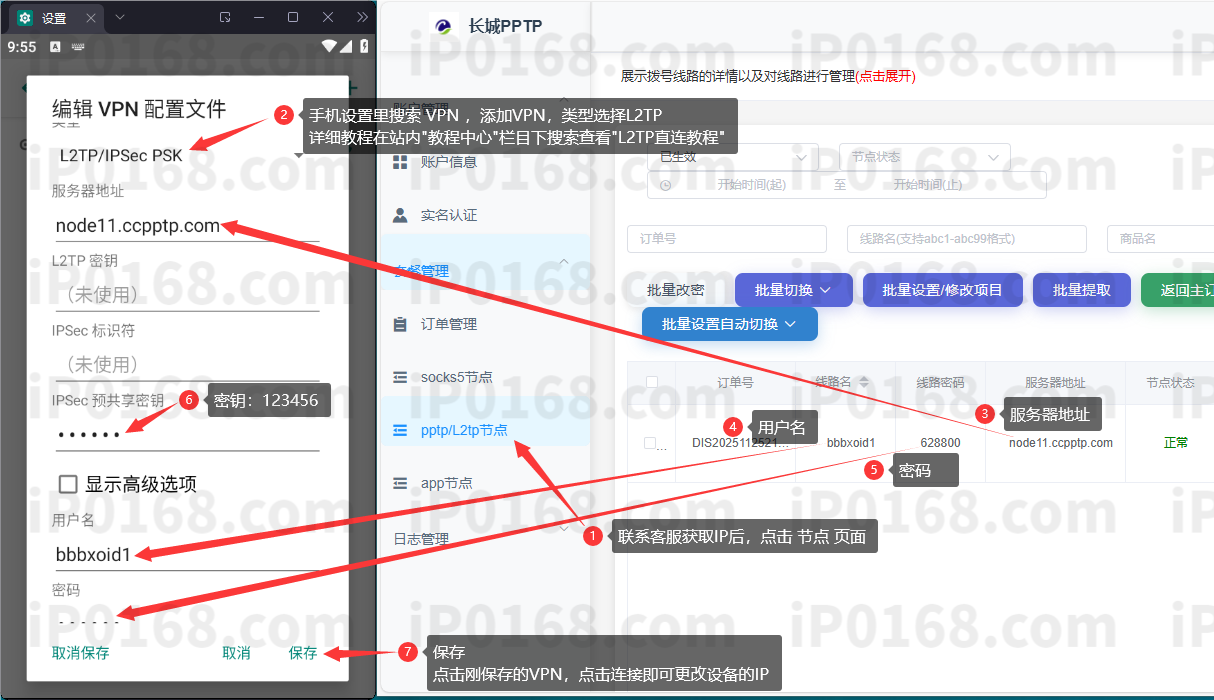Click the 商品名 search input

click(x=1160, y=239)
